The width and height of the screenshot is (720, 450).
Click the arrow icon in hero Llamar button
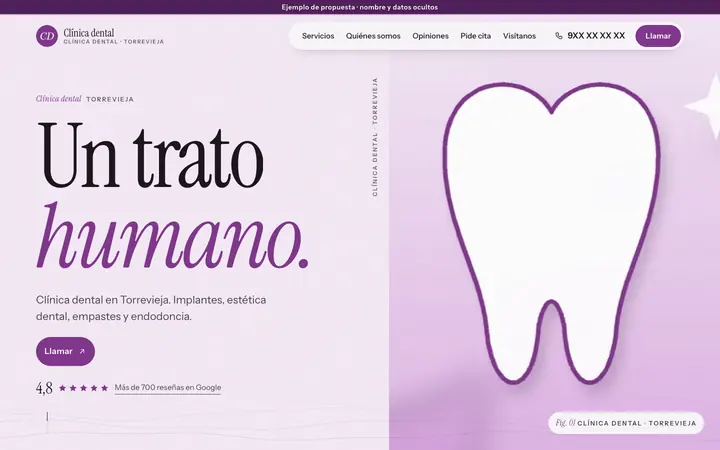coord(82,352)
